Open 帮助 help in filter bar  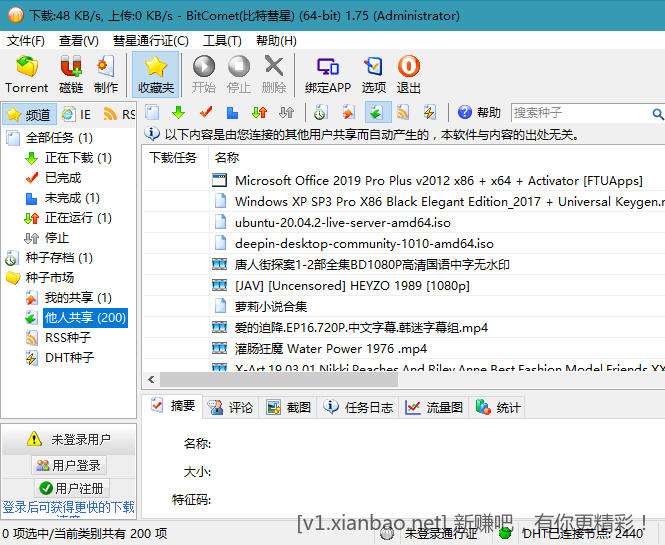coord(479,113)
